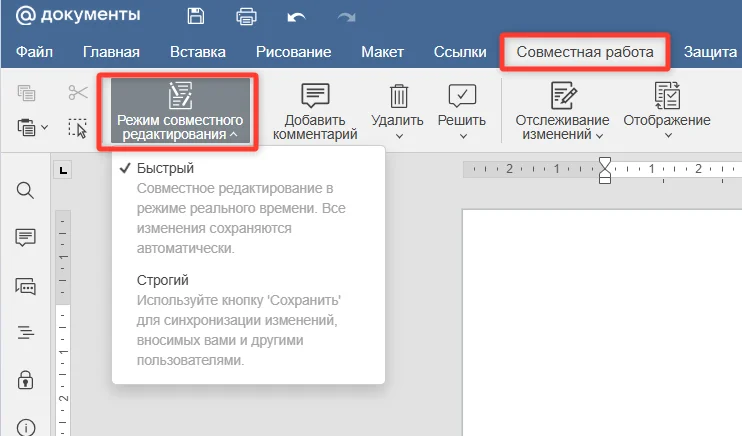
Task: Switch to the Insert tab
Action: (x=198, y=52)
